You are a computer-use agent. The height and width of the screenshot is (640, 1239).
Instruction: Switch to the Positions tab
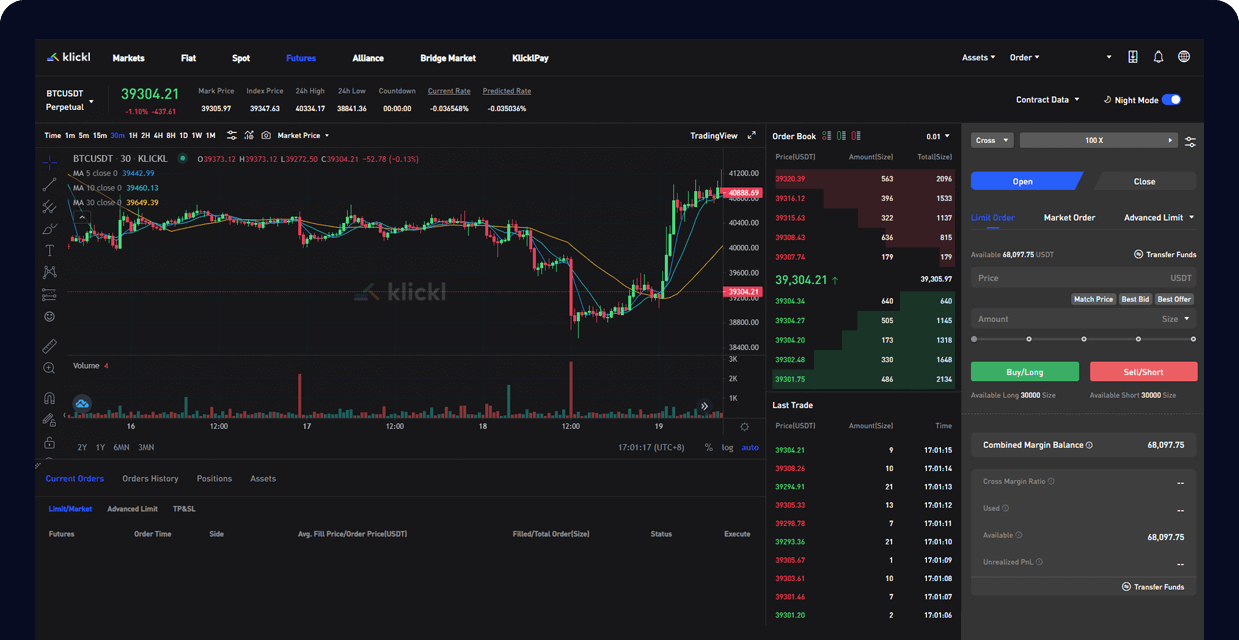point(214,479)
